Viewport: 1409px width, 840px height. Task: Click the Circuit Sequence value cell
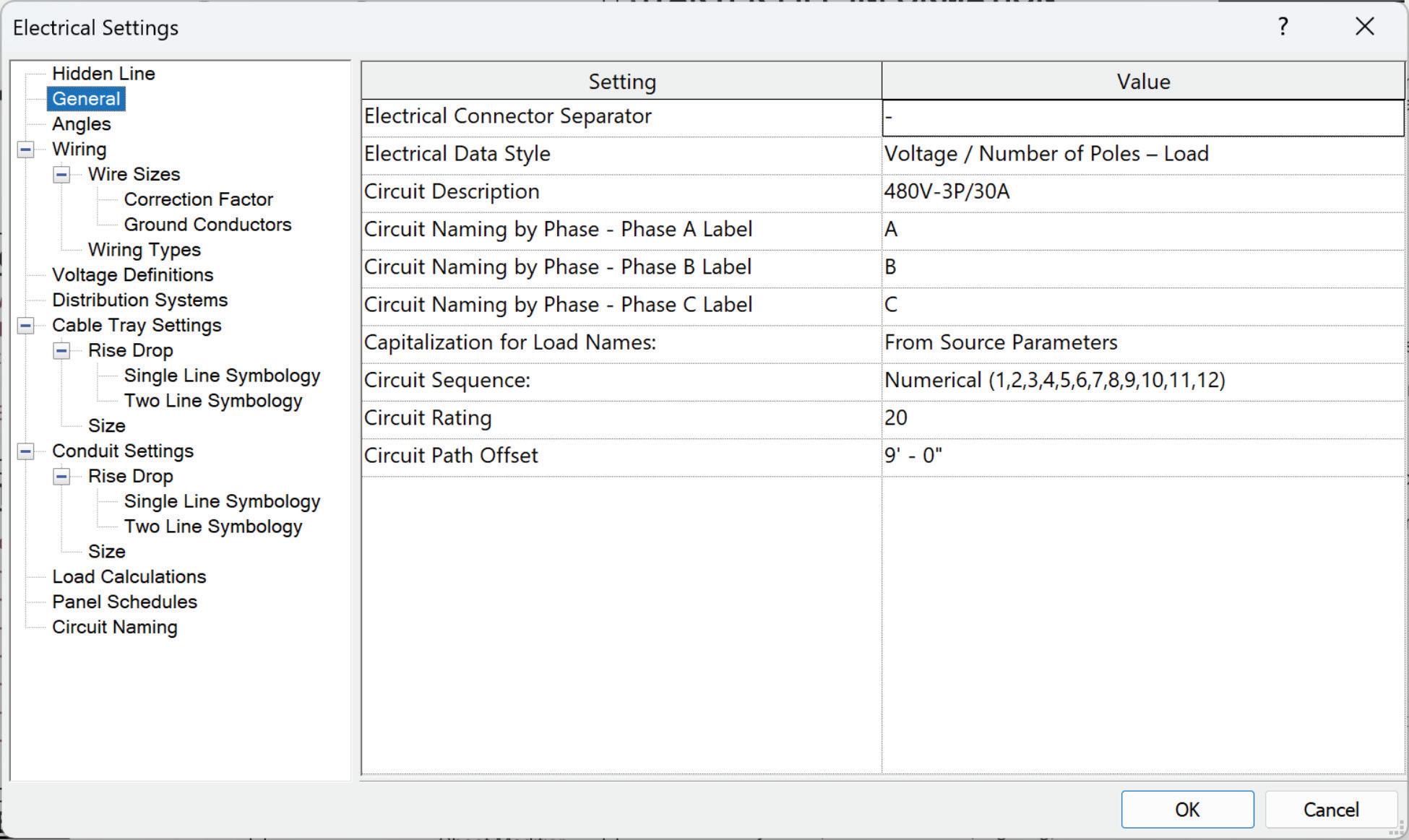tap(1142, 381)
